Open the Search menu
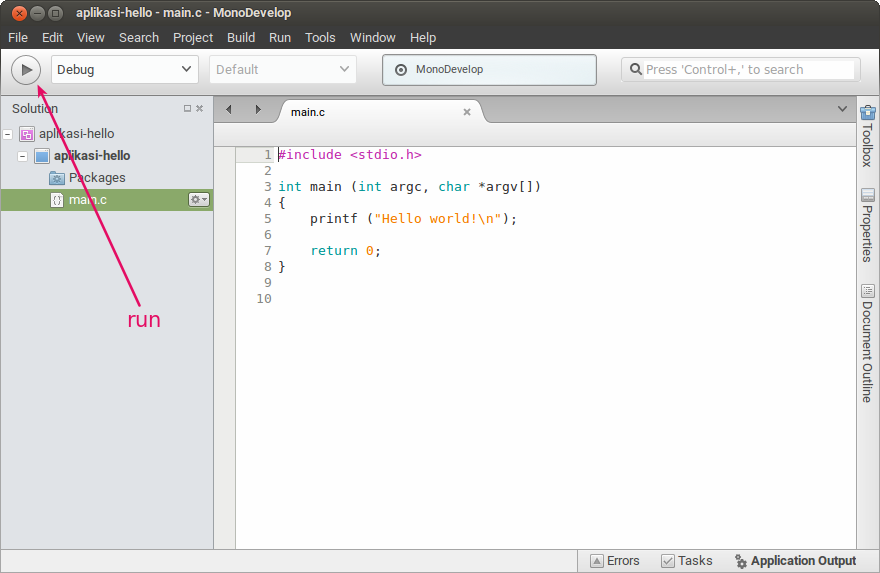 [139, 38]
